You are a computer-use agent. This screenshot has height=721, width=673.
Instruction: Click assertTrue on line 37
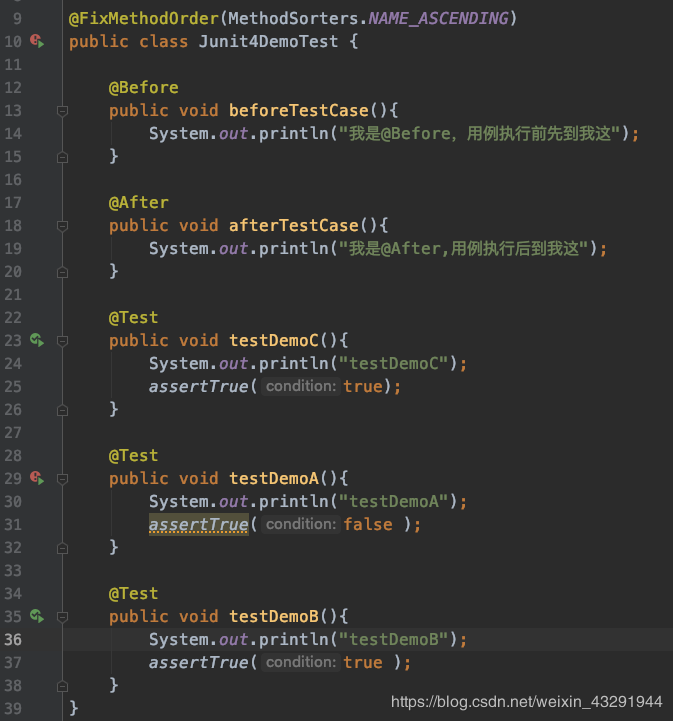199,662
